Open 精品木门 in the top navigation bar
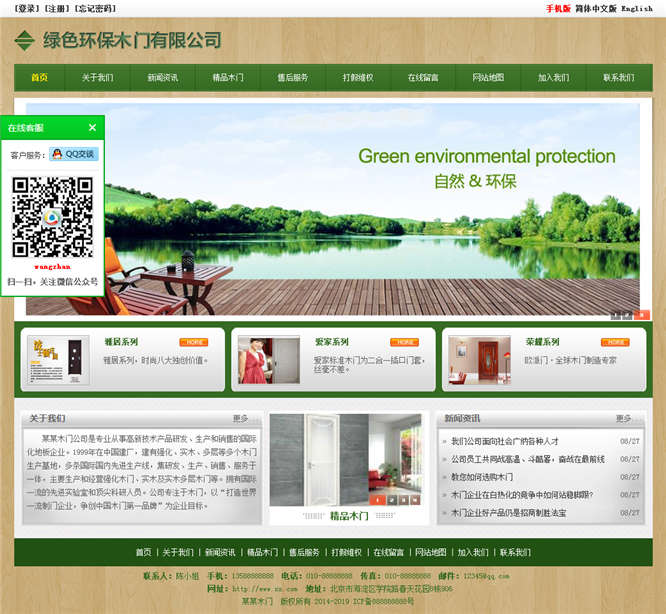The image size is (666, 614). click(x=228, y=78)
